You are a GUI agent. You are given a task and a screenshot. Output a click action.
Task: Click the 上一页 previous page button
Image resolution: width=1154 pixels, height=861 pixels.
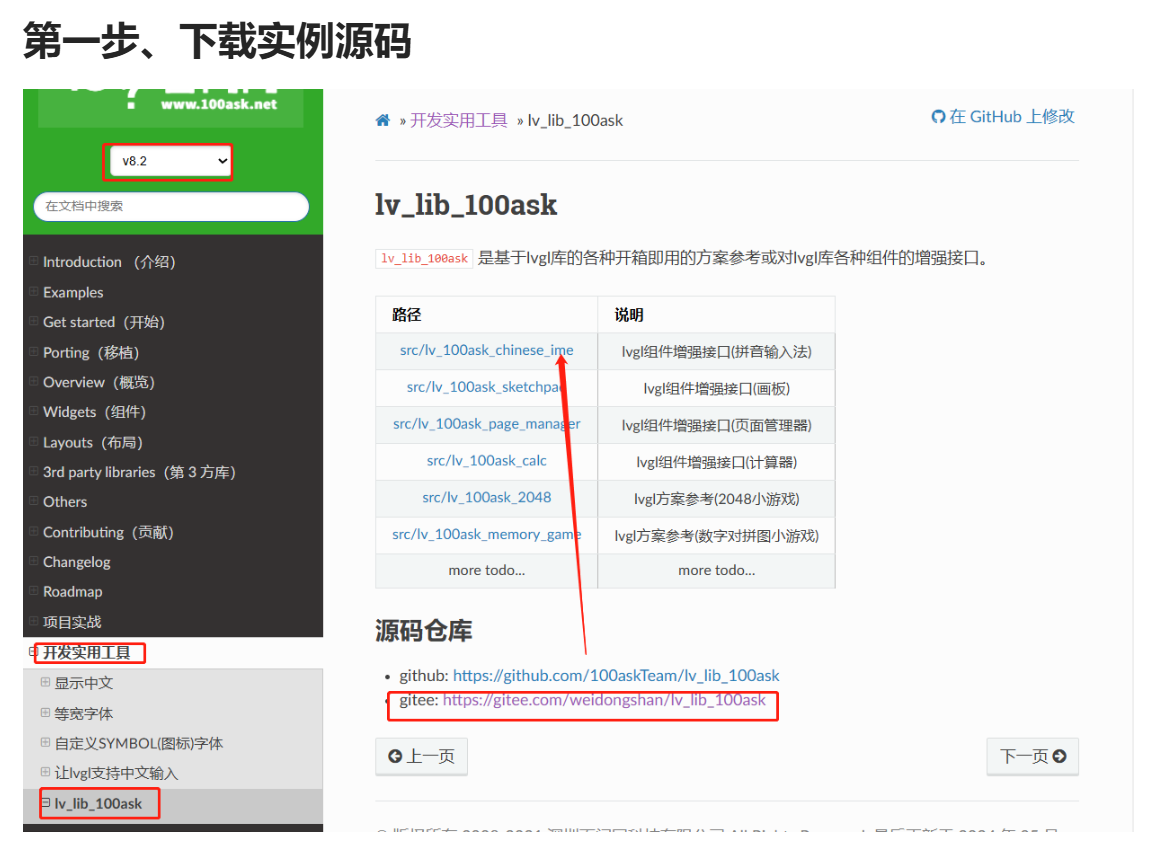[422, 757]
